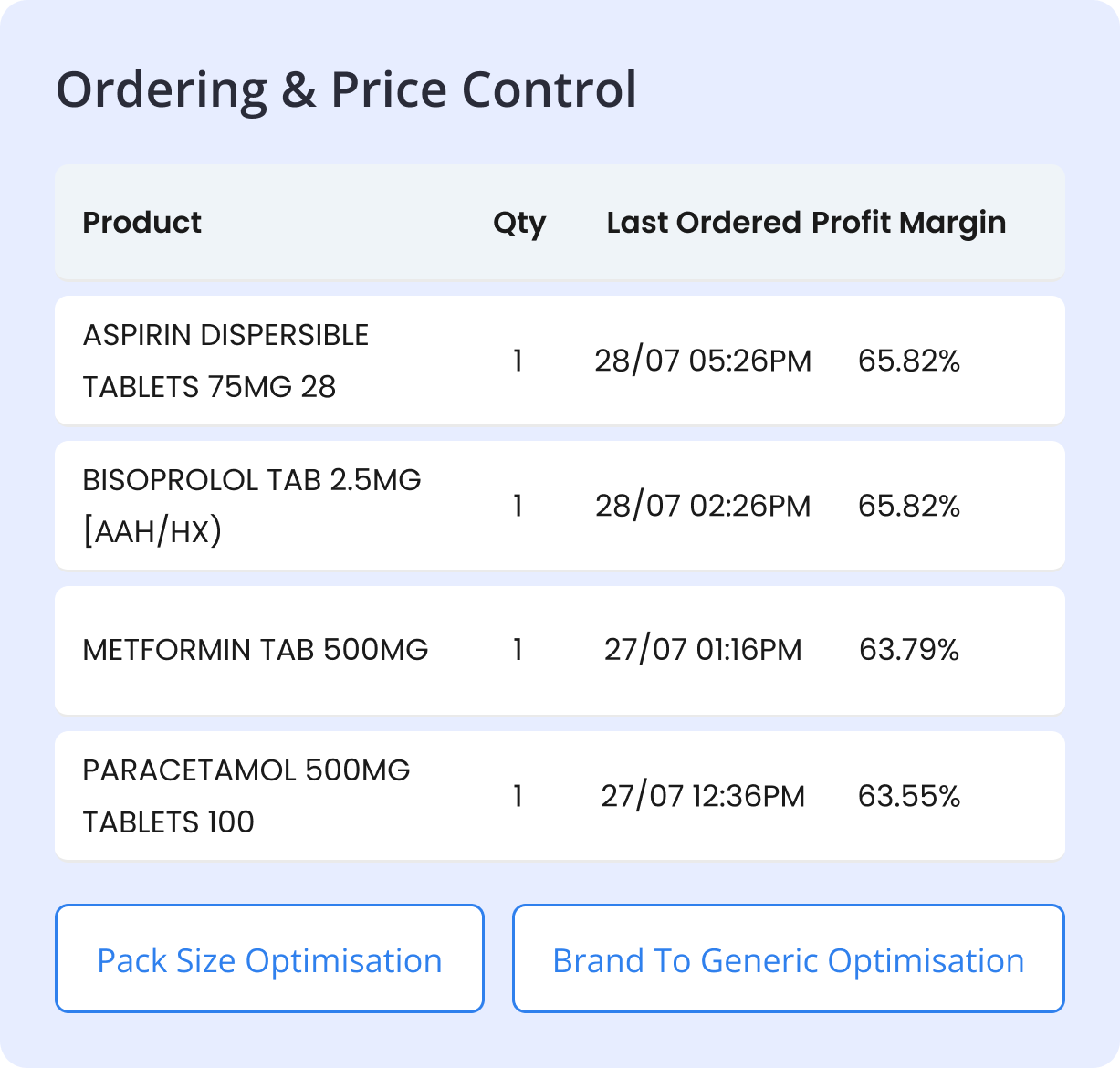This screenshot has width=1120, height=1068.
Task: Click the quantity value for Metformin
Action: click(518, 650)
